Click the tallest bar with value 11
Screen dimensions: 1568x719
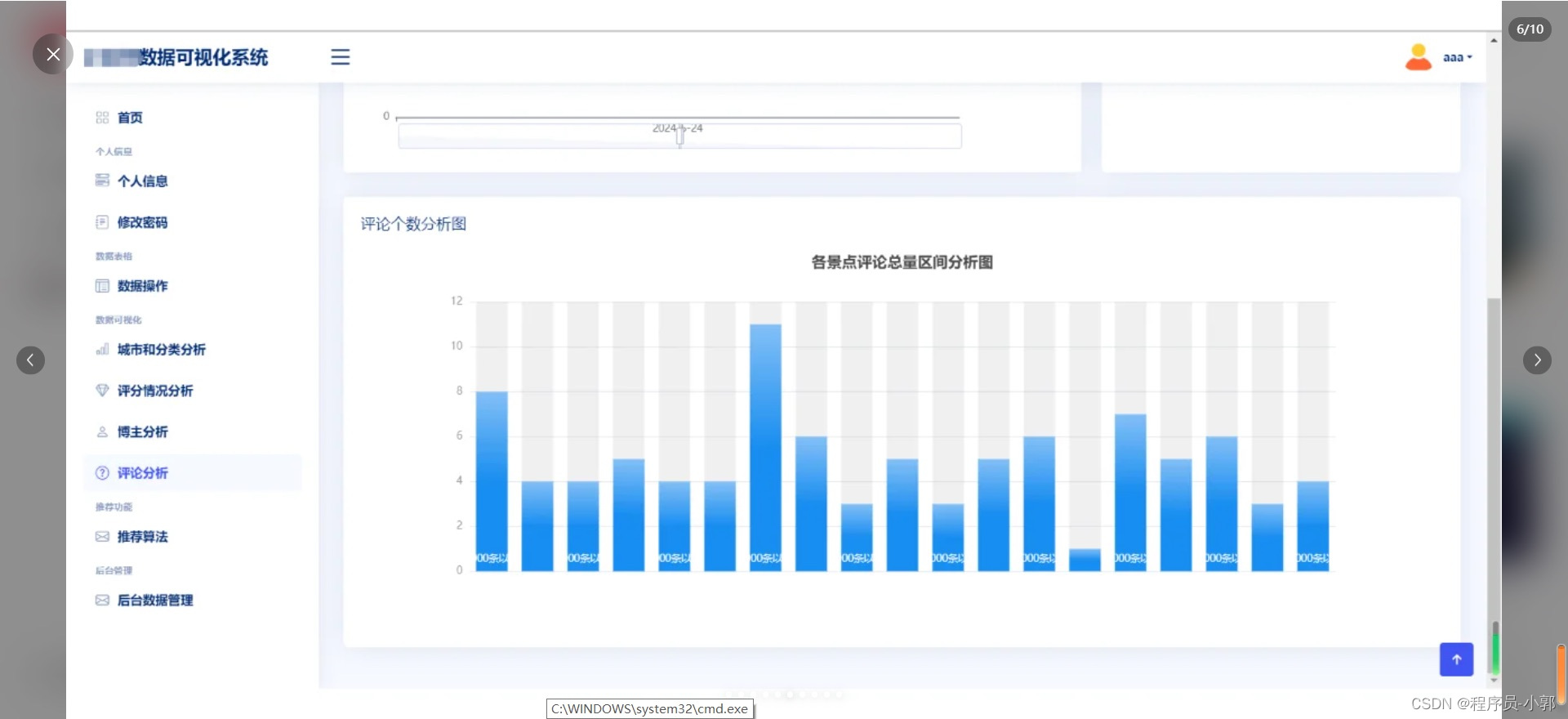click(x=765, y=448)
